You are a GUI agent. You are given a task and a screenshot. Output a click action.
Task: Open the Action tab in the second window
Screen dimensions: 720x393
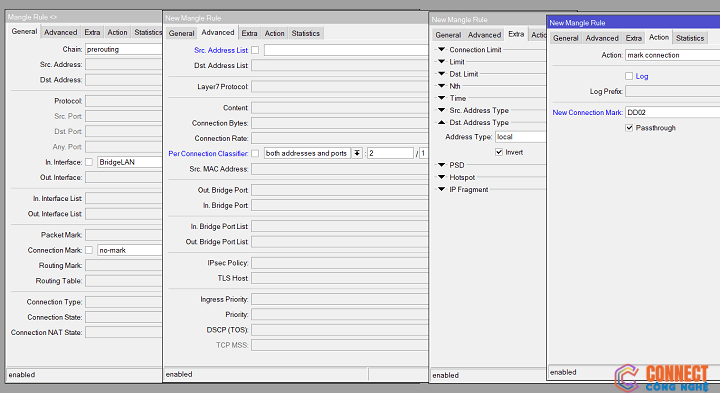click(275, 34)
